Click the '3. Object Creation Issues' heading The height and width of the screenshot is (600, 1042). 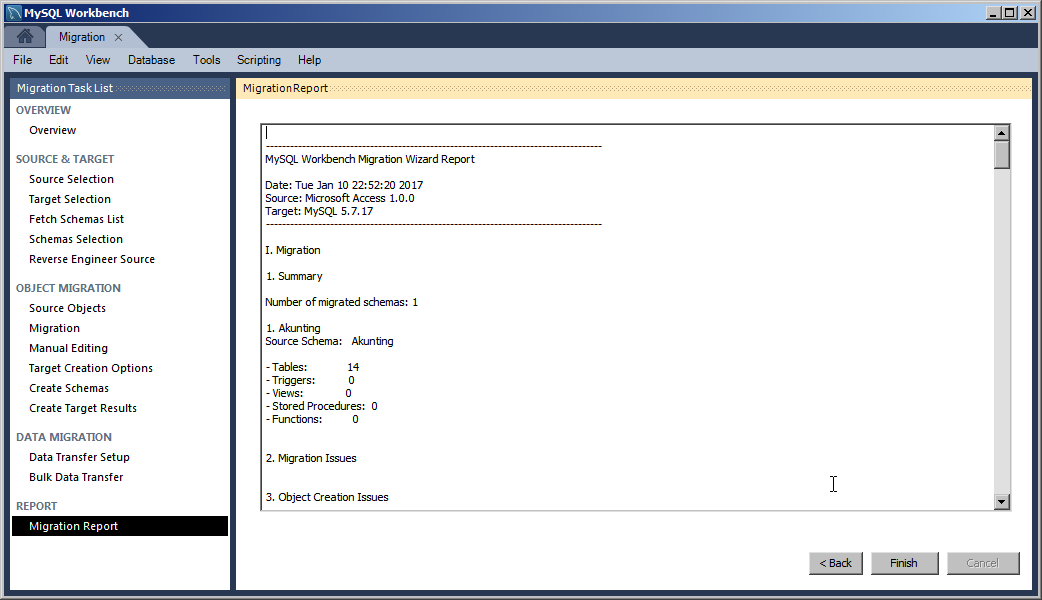click(x=327, y=497)
